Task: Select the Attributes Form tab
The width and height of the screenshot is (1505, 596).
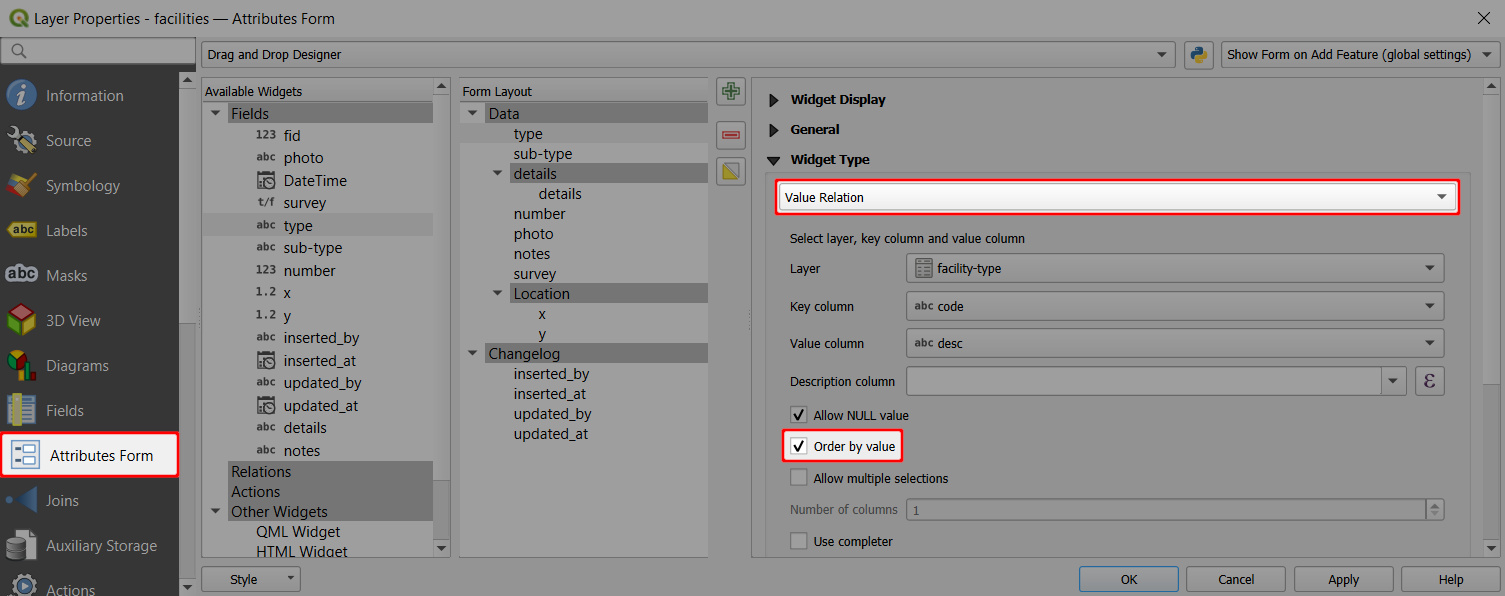Action: pos(90,455)
